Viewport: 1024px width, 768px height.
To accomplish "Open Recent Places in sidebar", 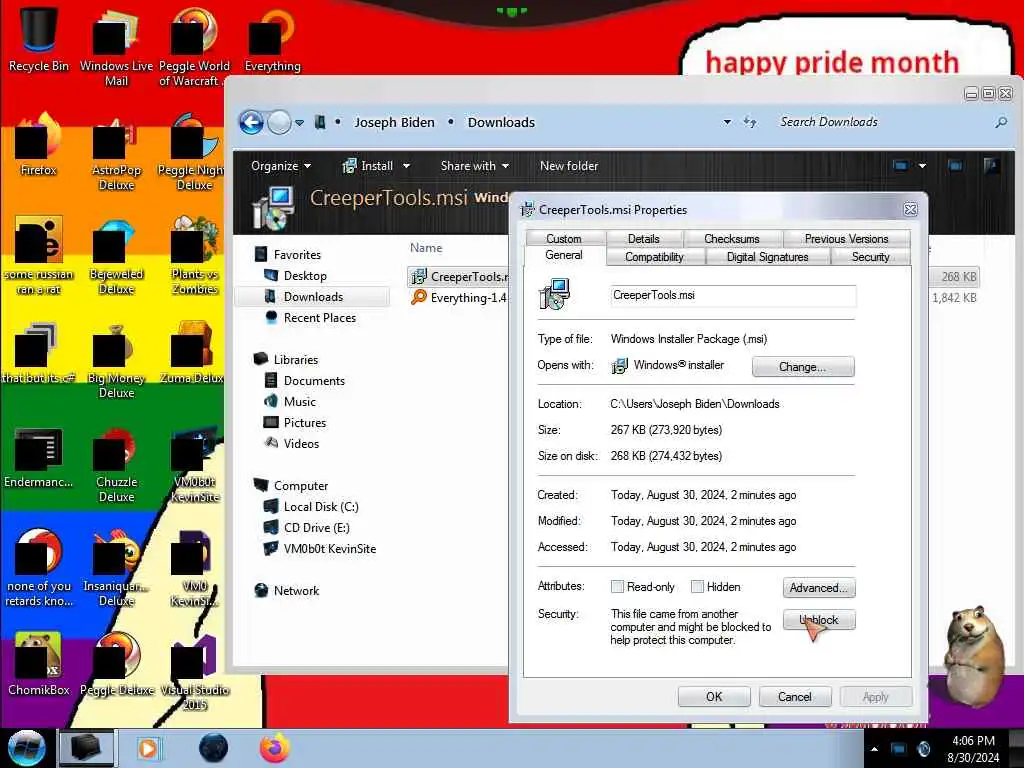I will click(x=319, y=317).
